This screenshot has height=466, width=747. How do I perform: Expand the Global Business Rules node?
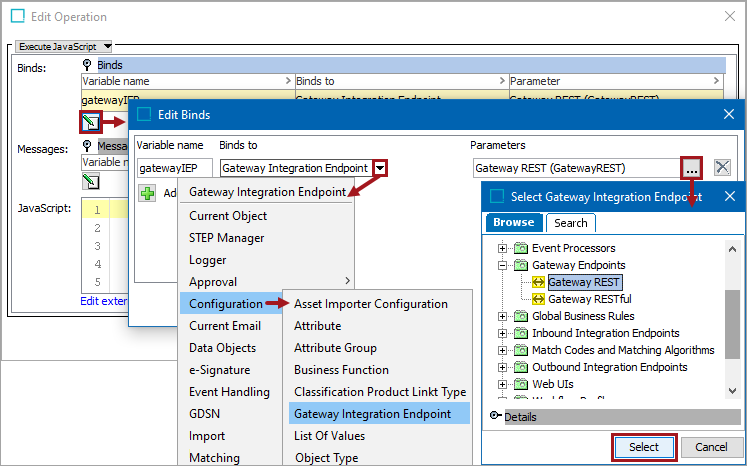coord(504,317)
